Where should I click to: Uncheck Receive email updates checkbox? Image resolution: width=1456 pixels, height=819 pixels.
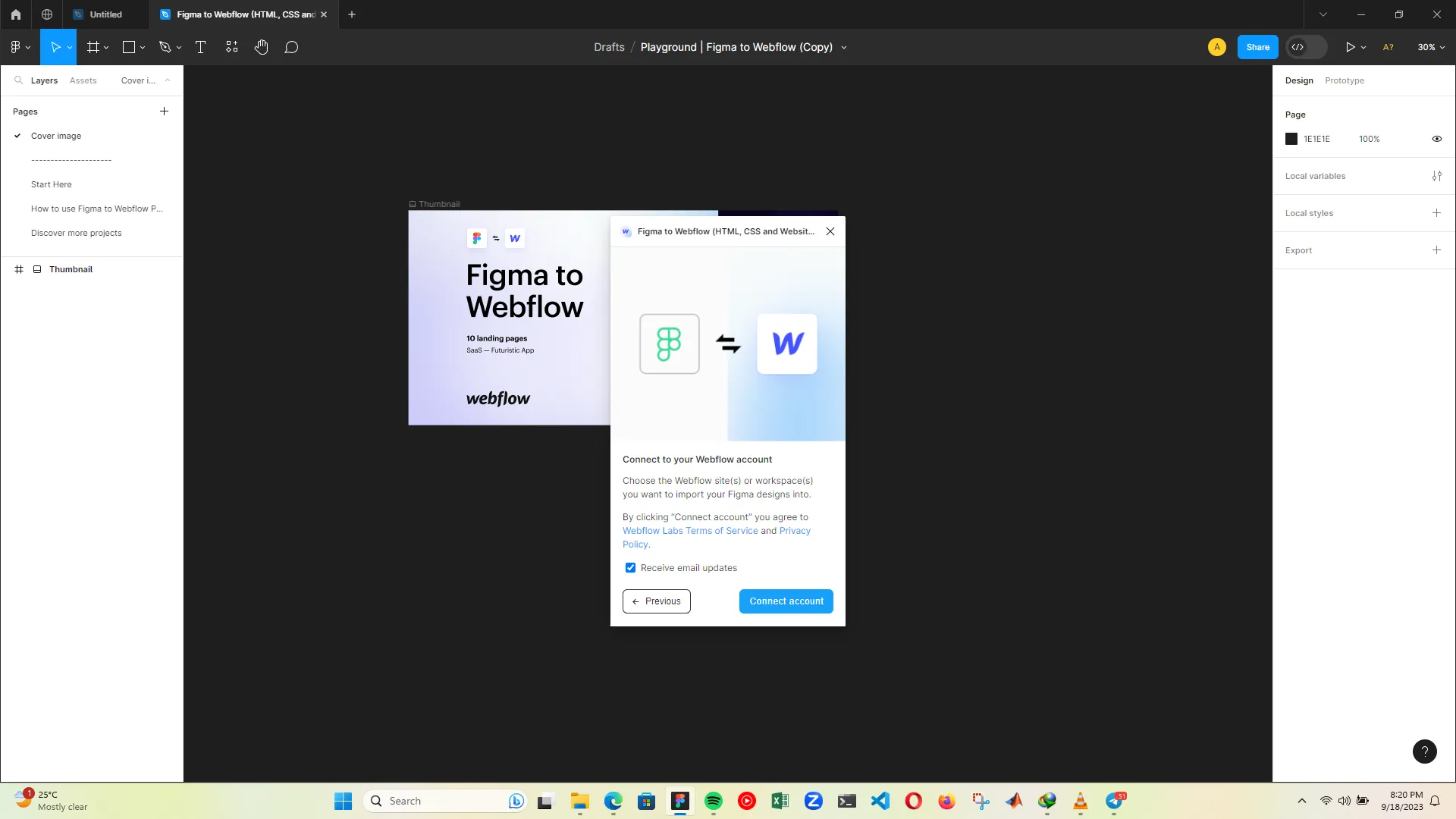tap(630, 568)
